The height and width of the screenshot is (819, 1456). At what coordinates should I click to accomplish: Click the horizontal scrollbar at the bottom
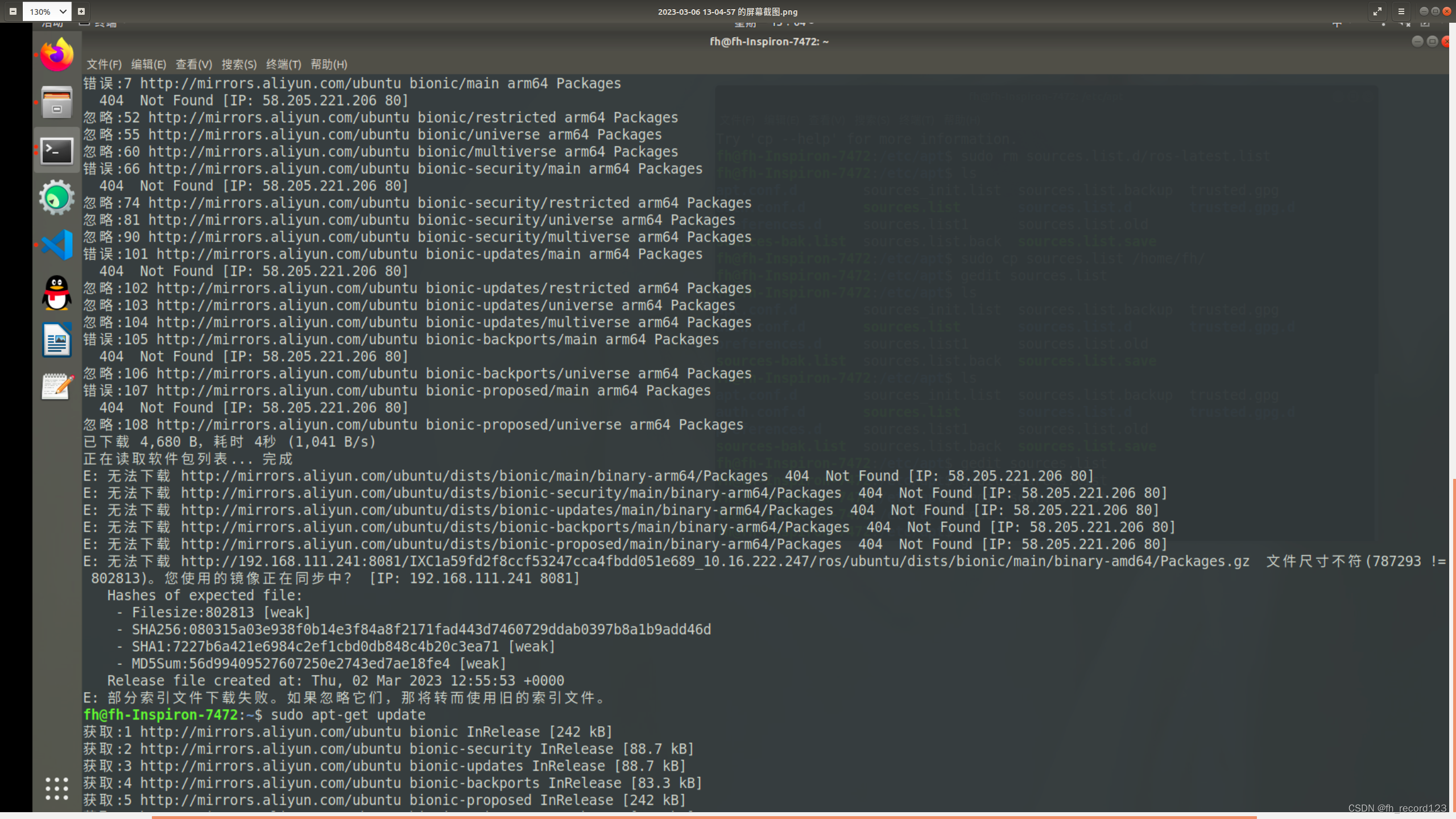coord(704,817)
